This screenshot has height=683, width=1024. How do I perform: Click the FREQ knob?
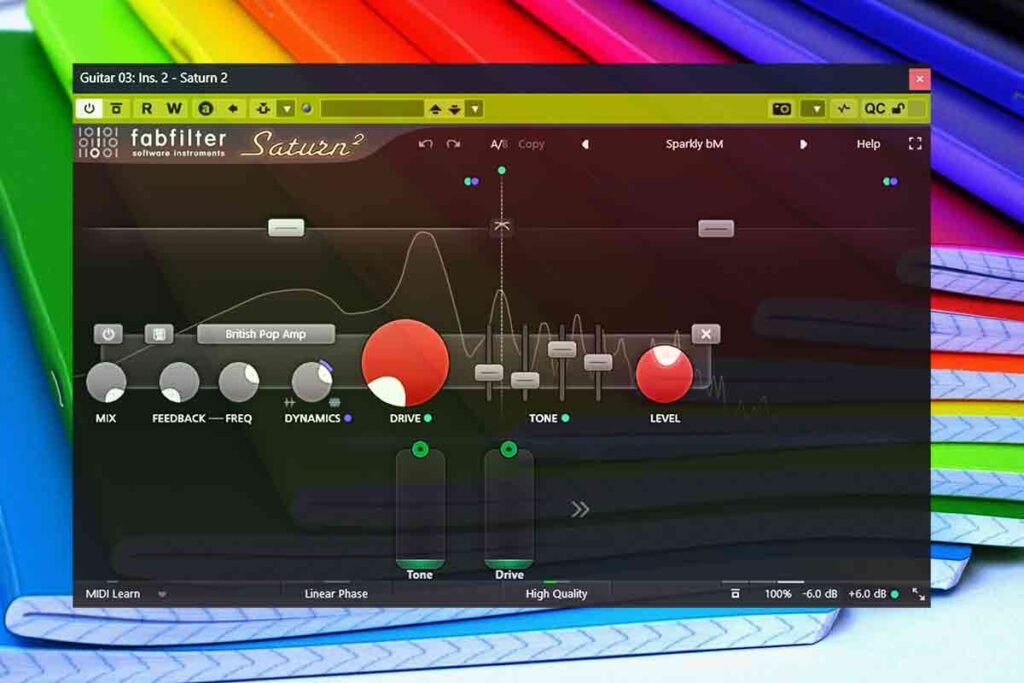[x=238, y=382]
